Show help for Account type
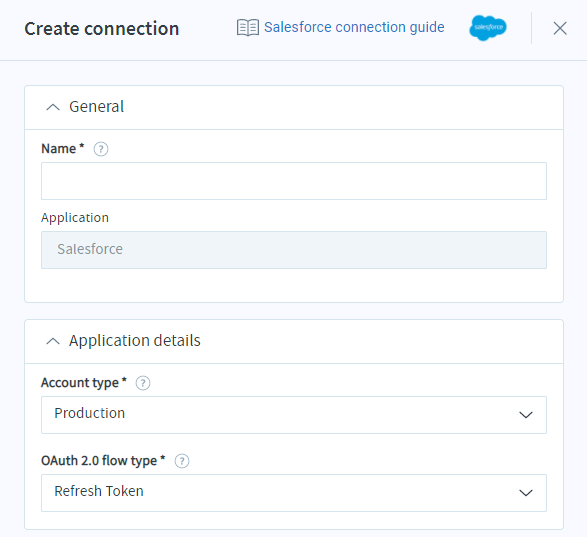The width and height of the screenshot is (587, 537). 143,383
